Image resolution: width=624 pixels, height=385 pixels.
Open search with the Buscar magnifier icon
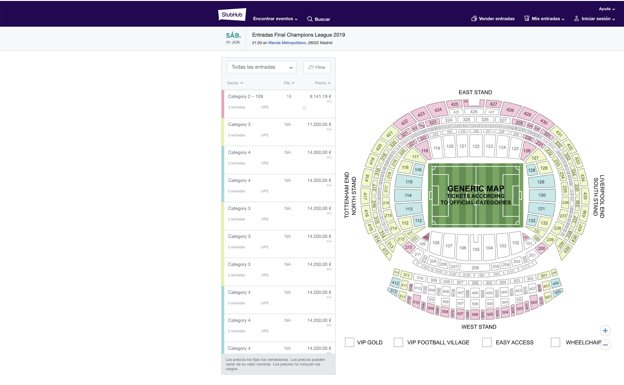tap(310, 19)
